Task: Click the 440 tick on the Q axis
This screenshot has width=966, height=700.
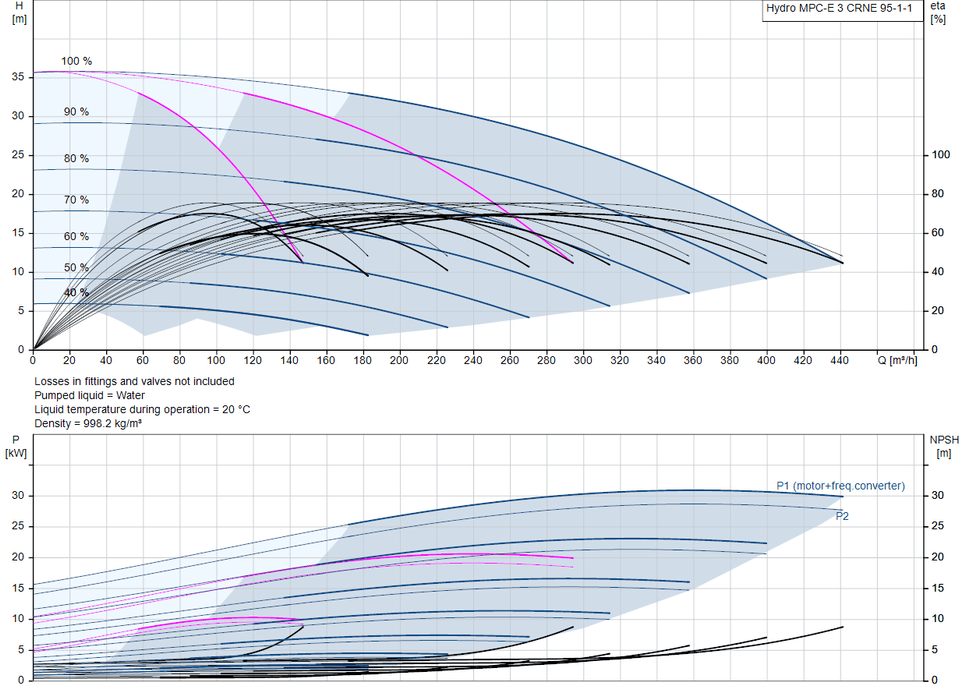Action: pyautogui.click(x=839, y=360)
